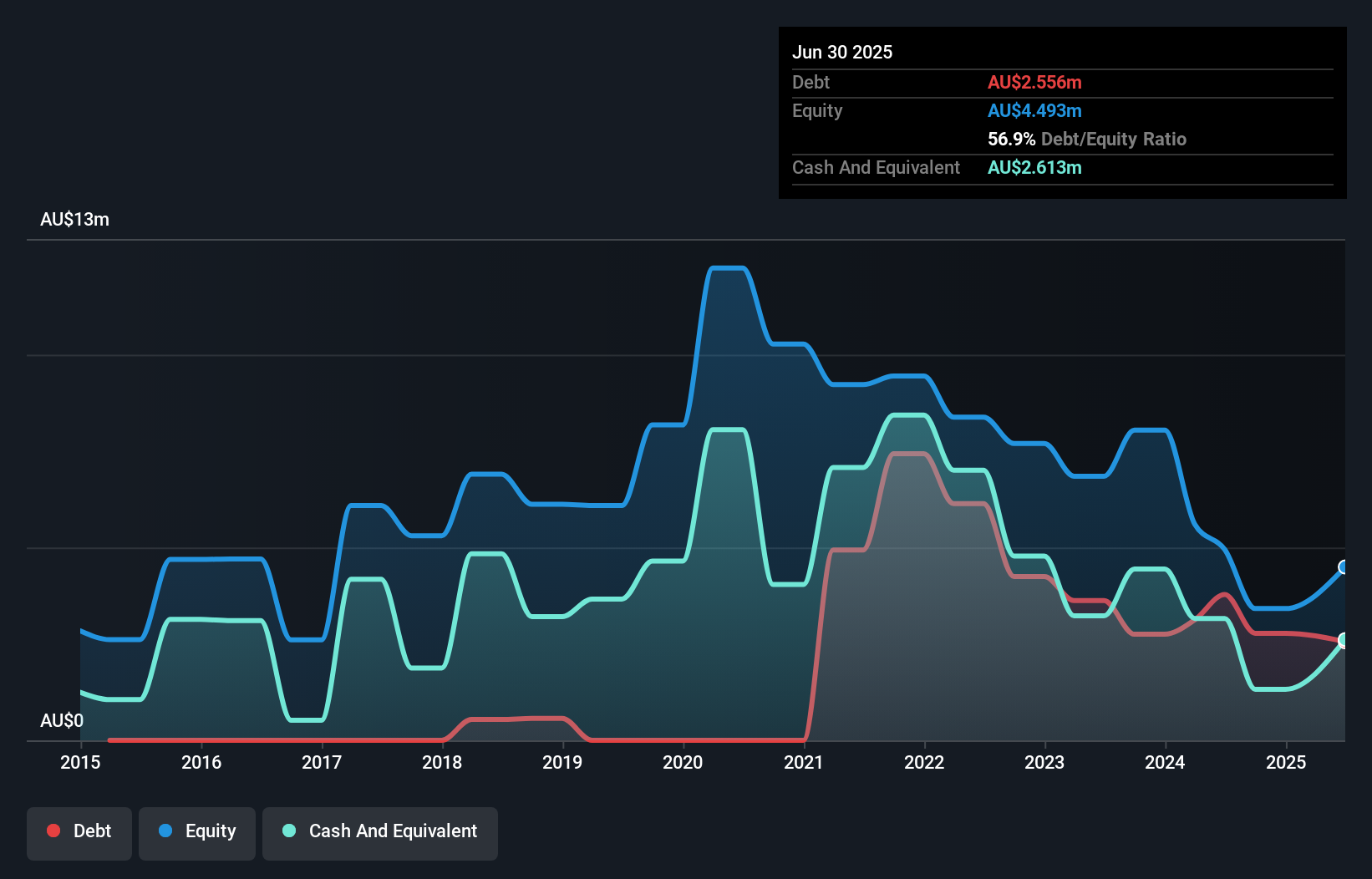Click the blue Equity legend dot
Screen dimensions: 1372x879
[x=165, y=831]
